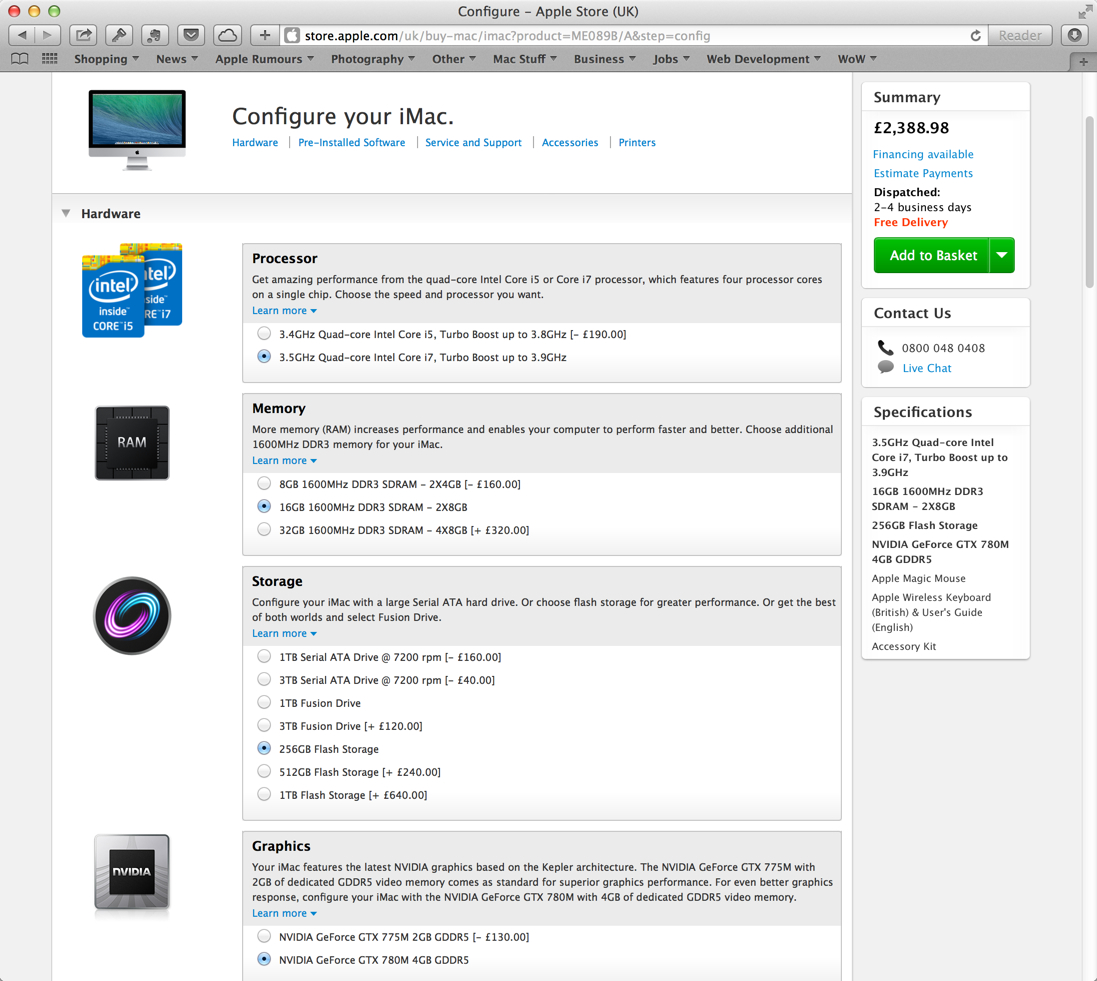
Task: Expand Learn more under Memory
Action: point(284,460)
